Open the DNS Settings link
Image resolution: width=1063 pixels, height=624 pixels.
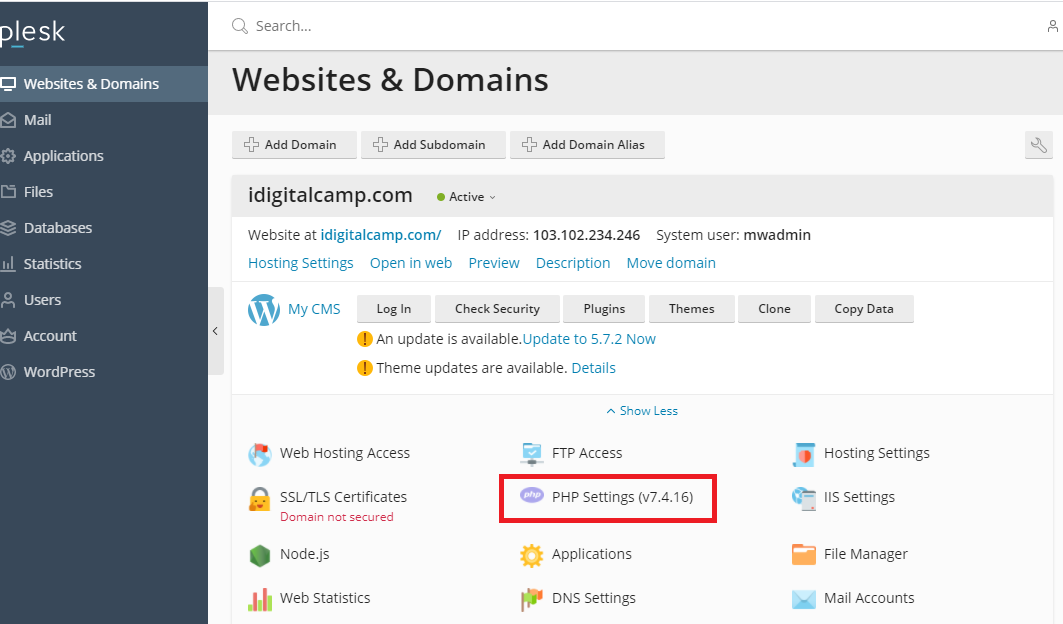click(594, 598)
